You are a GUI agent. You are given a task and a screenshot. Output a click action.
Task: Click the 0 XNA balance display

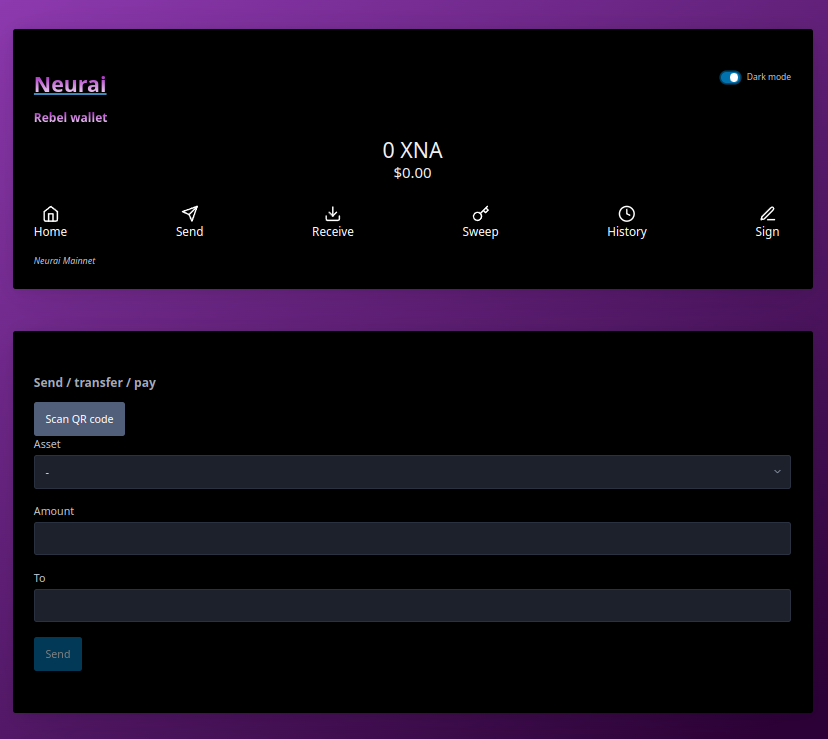(412, 150)
